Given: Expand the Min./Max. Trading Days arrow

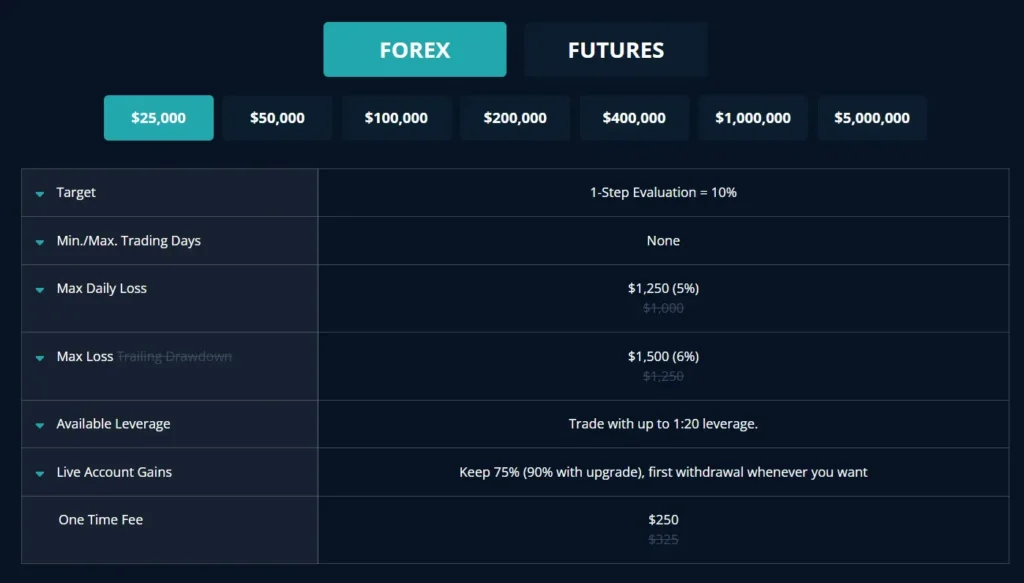Looking at the screenshot, I should click(40, 242).
